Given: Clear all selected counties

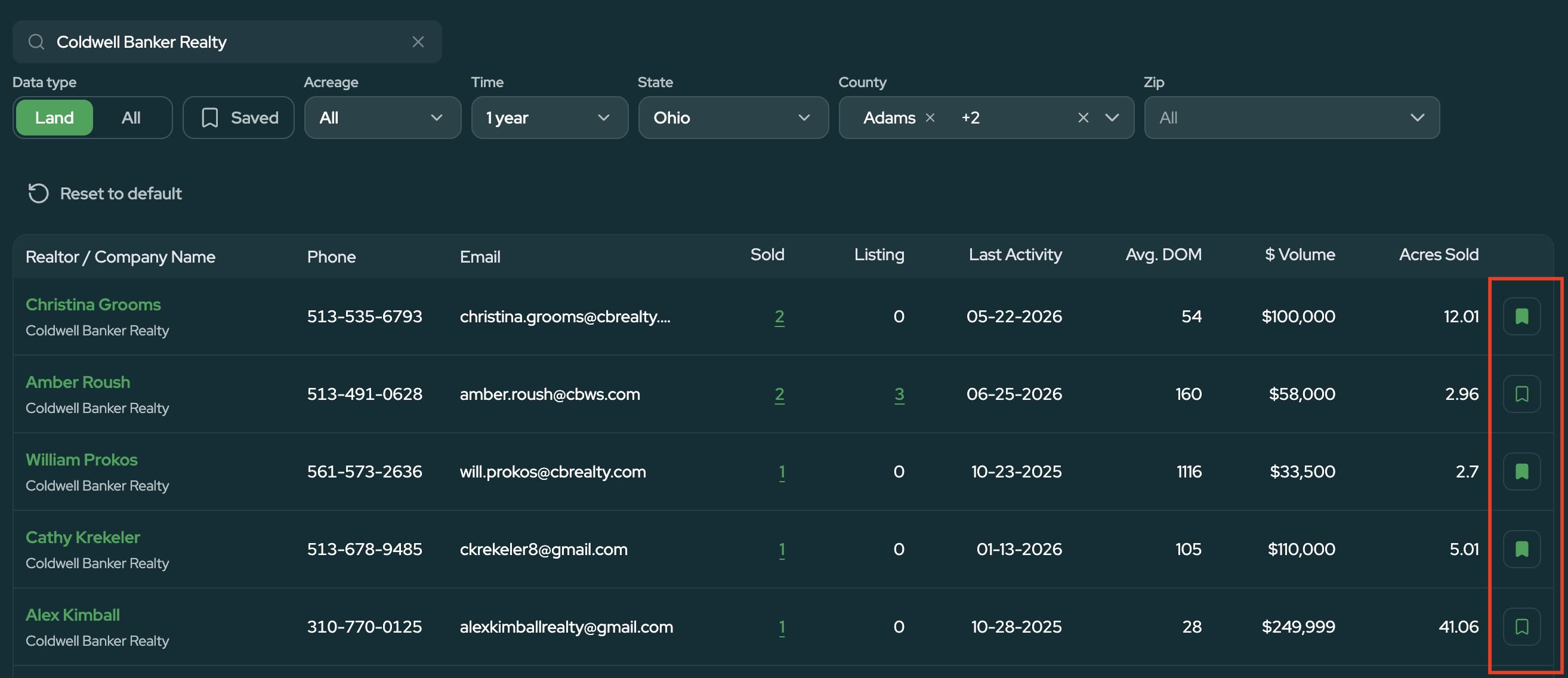Looking at the screenshot, I should click(1083, 118).
